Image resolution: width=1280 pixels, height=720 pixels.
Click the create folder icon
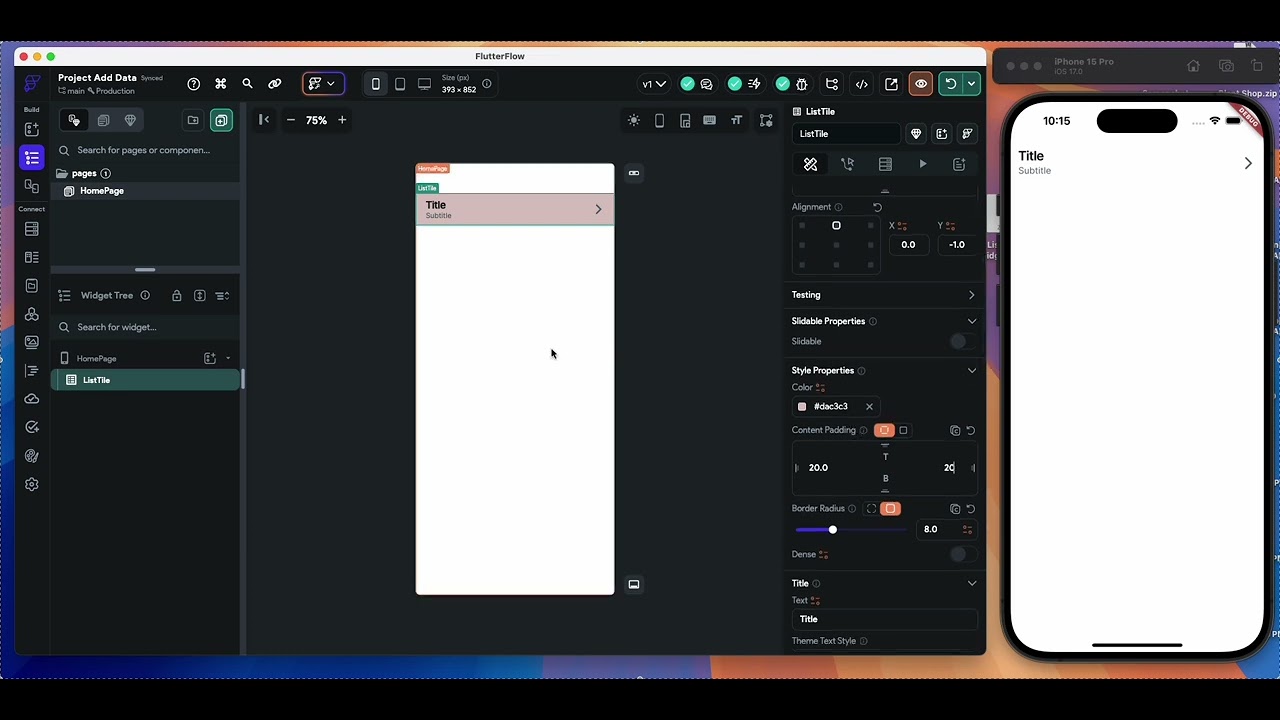pyautogui.click(x=193, y=120)
